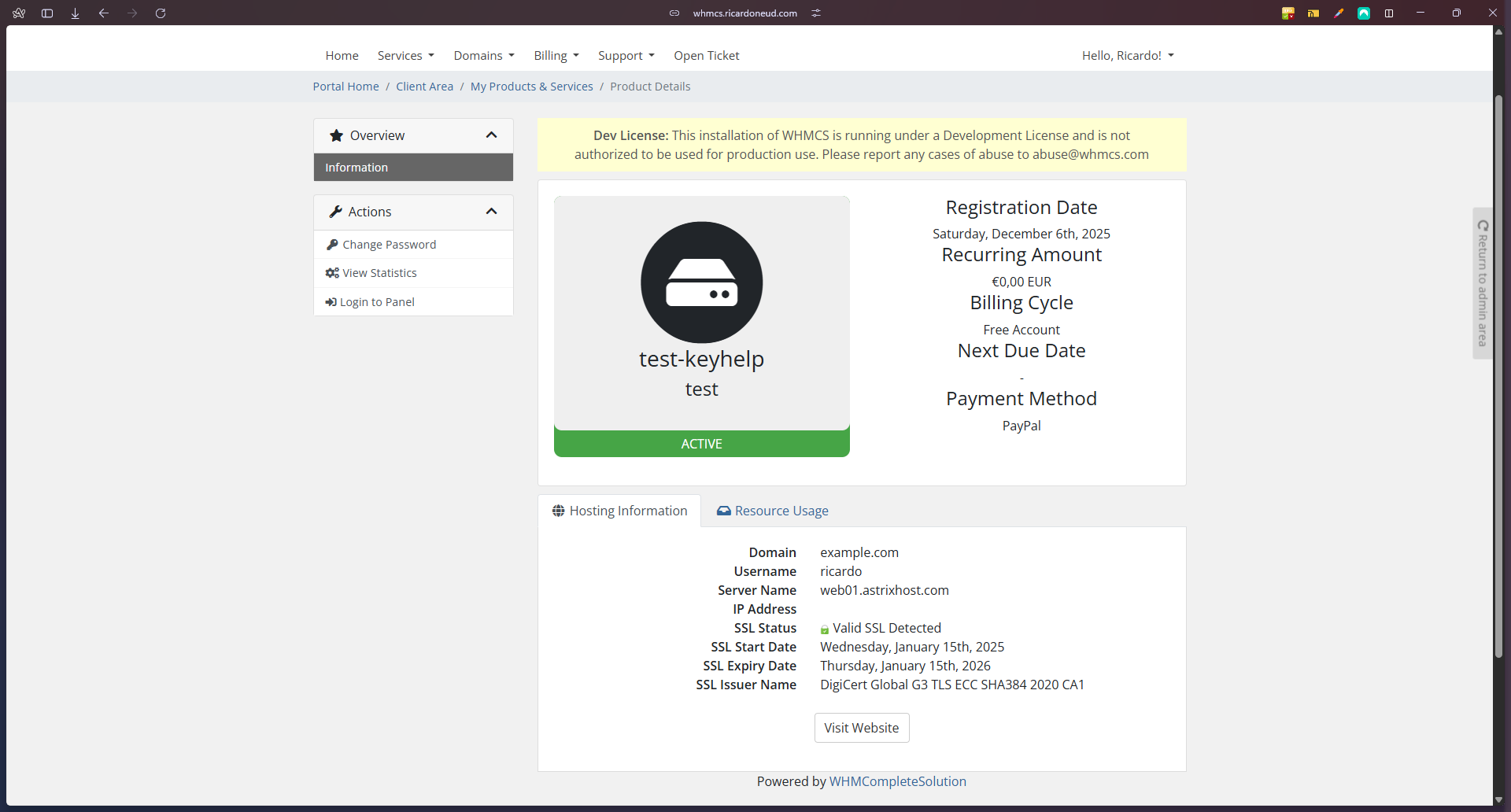The width and height of the screenshot is (1511, 812).
Task: Open the browser downloads icon
Action: pos(76,13)
